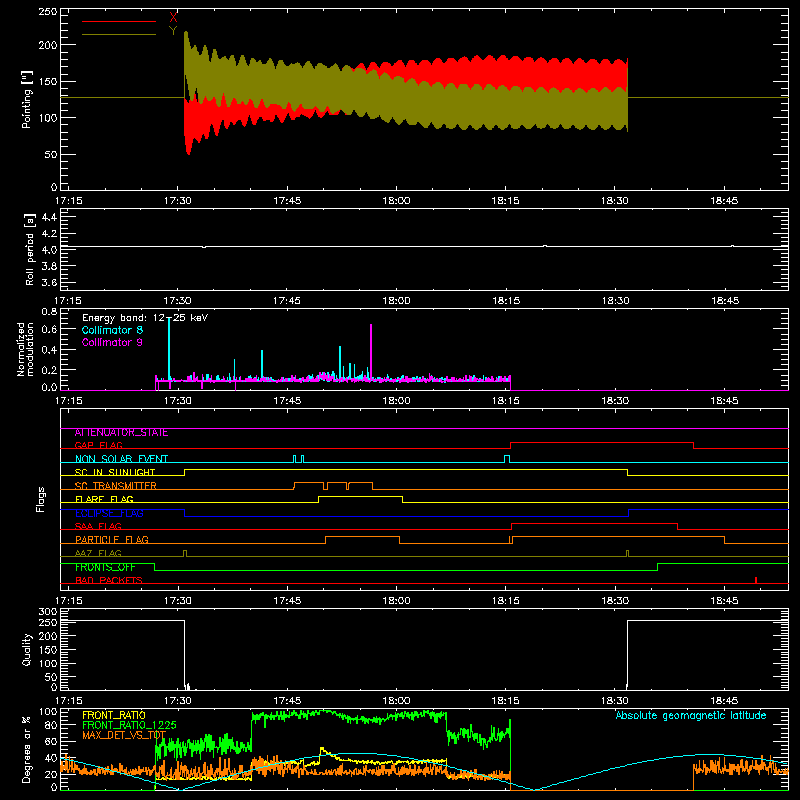Image resolution: width=800 pixels, height=800 pixels.
Task: Click the GAP_FLAG label
Action: 98,445
